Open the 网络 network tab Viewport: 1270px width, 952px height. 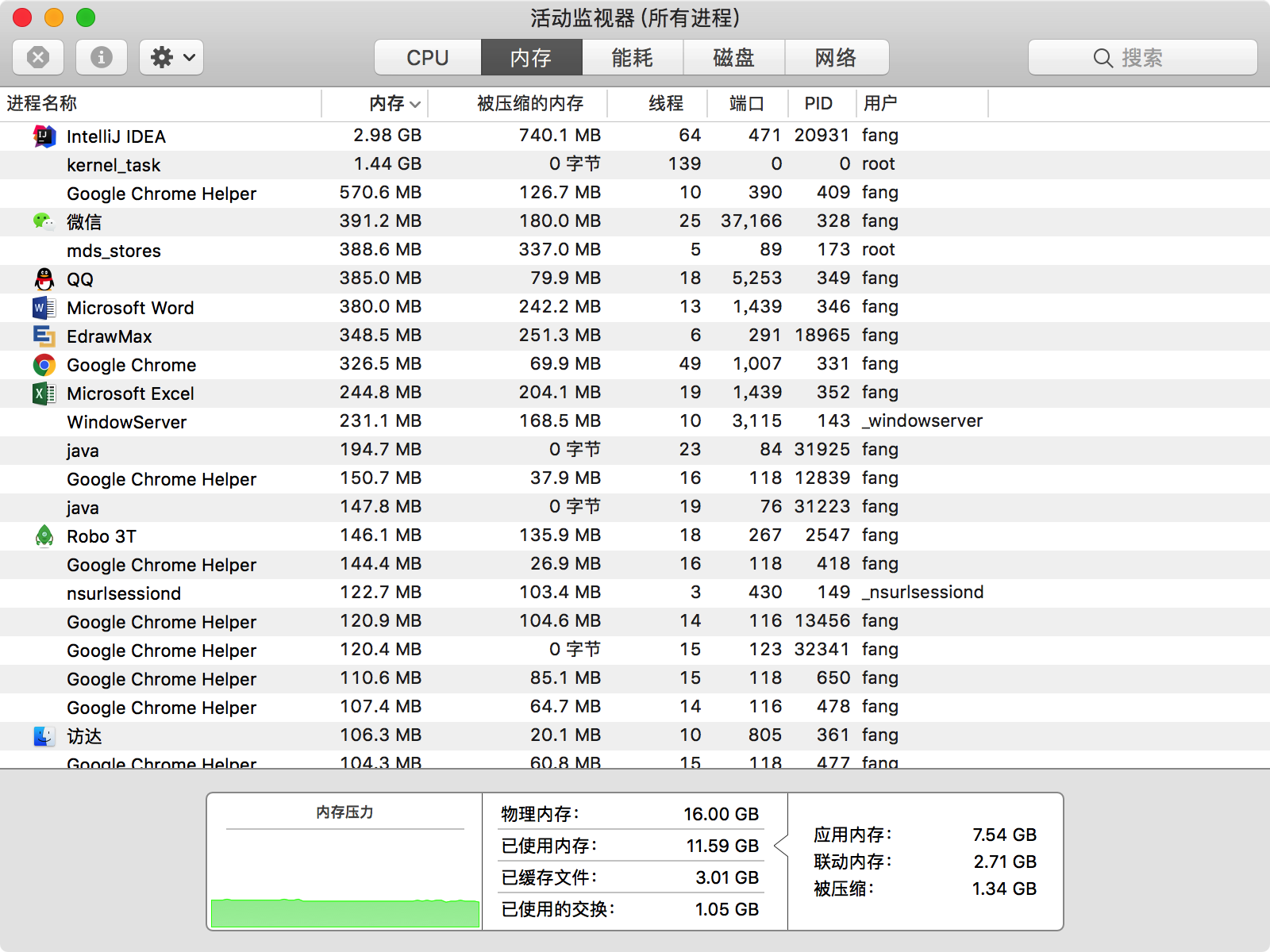point(837,57)
